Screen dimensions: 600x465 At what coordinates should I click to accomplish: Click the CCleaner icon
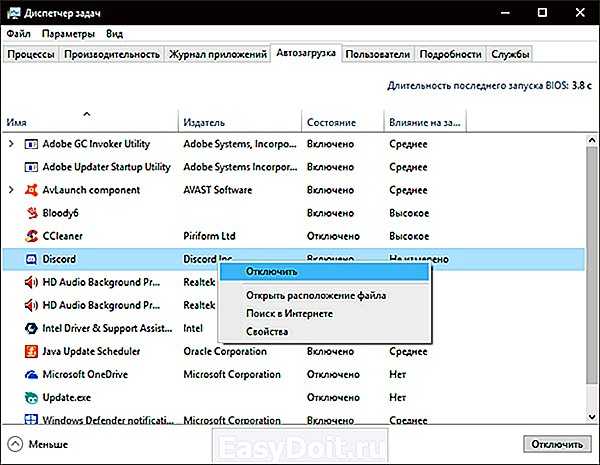click(31, 236)
